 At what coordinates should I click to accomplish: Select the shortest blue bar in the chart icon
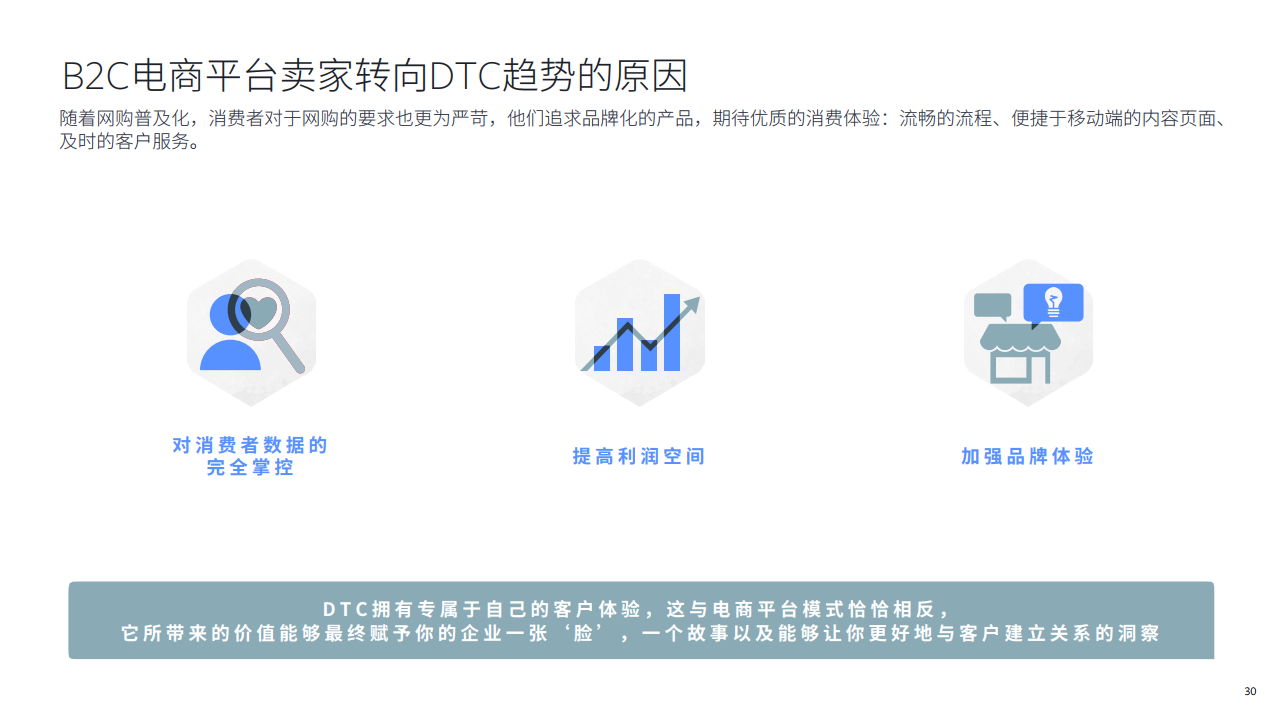tap(601, 358)
